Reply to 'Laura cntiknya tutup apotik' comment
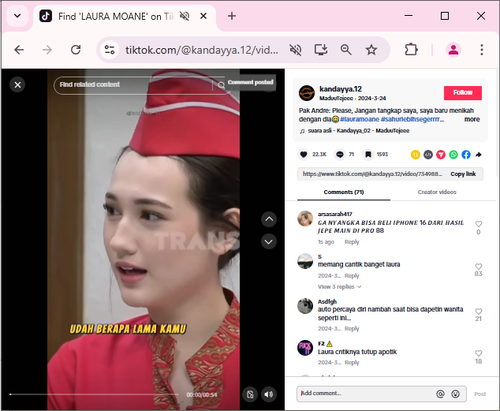This screenshot has width=500, height=411. point(352,363)
